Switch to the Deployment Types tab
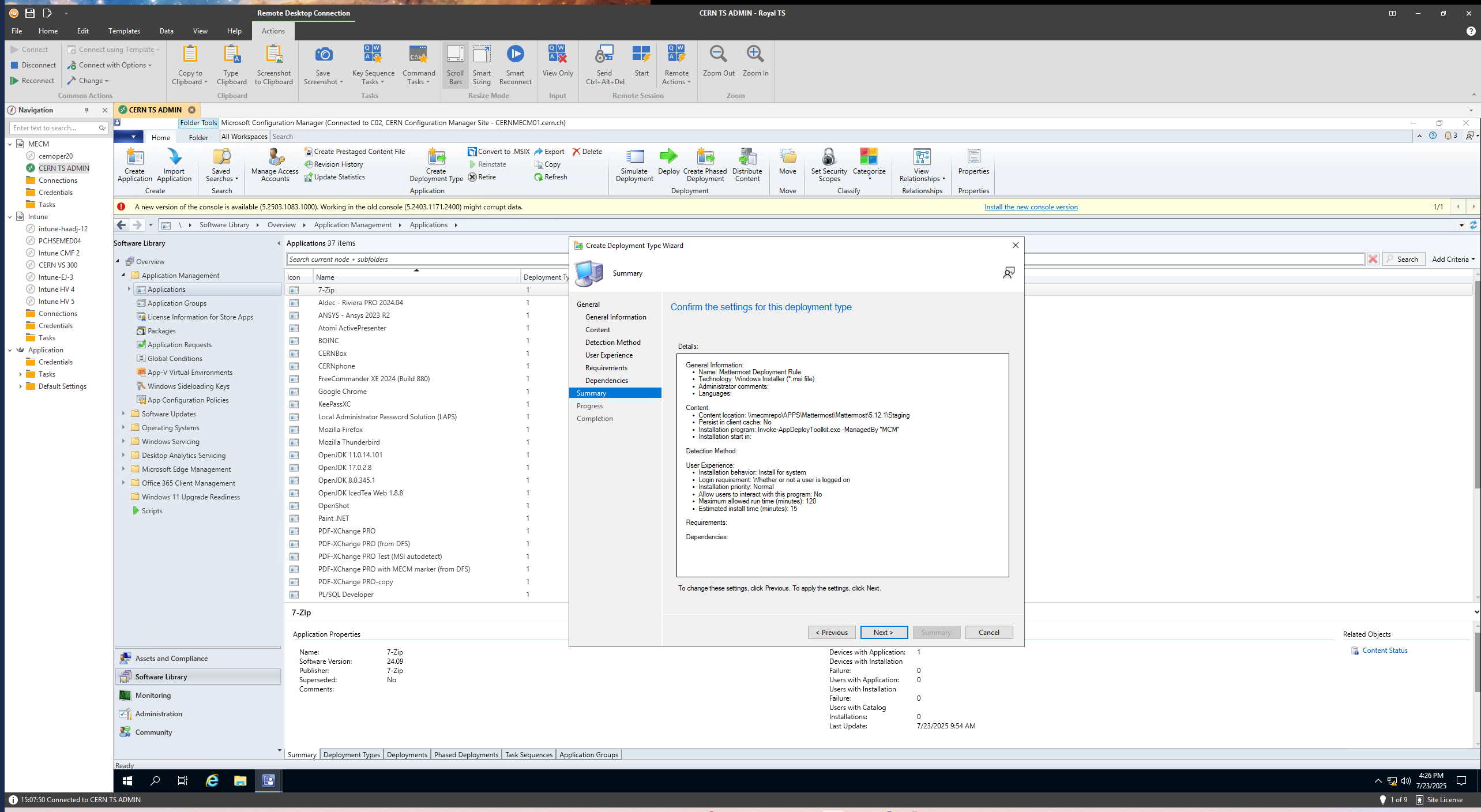Image resolution: width=1481 pixels, height=812 pixels. pyautogui.click(x=351, y=754)
